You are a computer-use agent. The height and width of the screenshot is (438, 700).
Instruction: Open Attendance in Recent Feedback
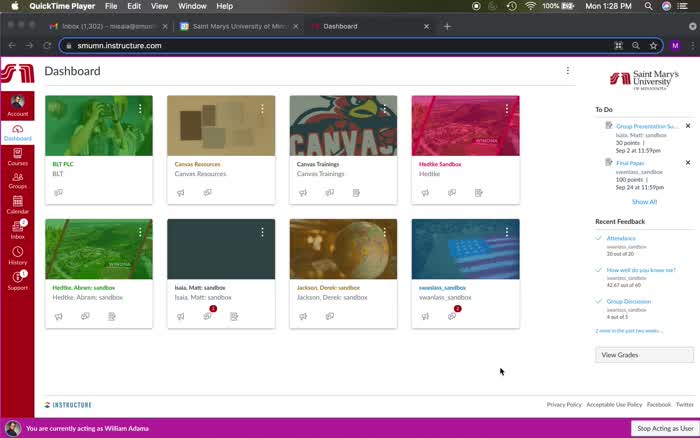[x=621, y=238]
